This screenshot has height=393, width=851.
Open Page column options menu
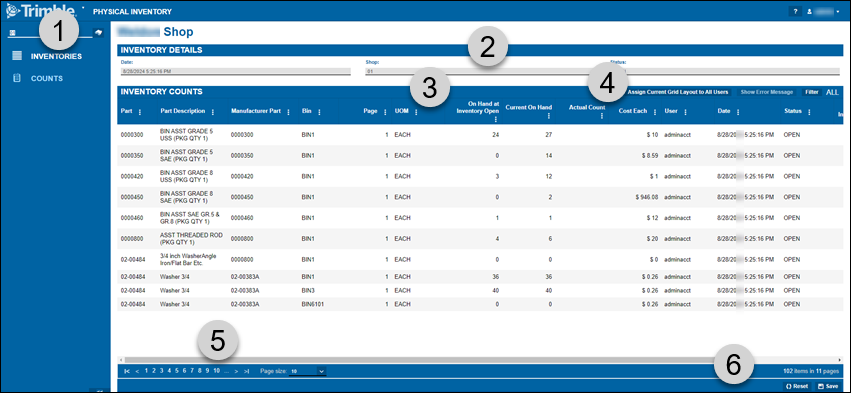tap(384, 112)
